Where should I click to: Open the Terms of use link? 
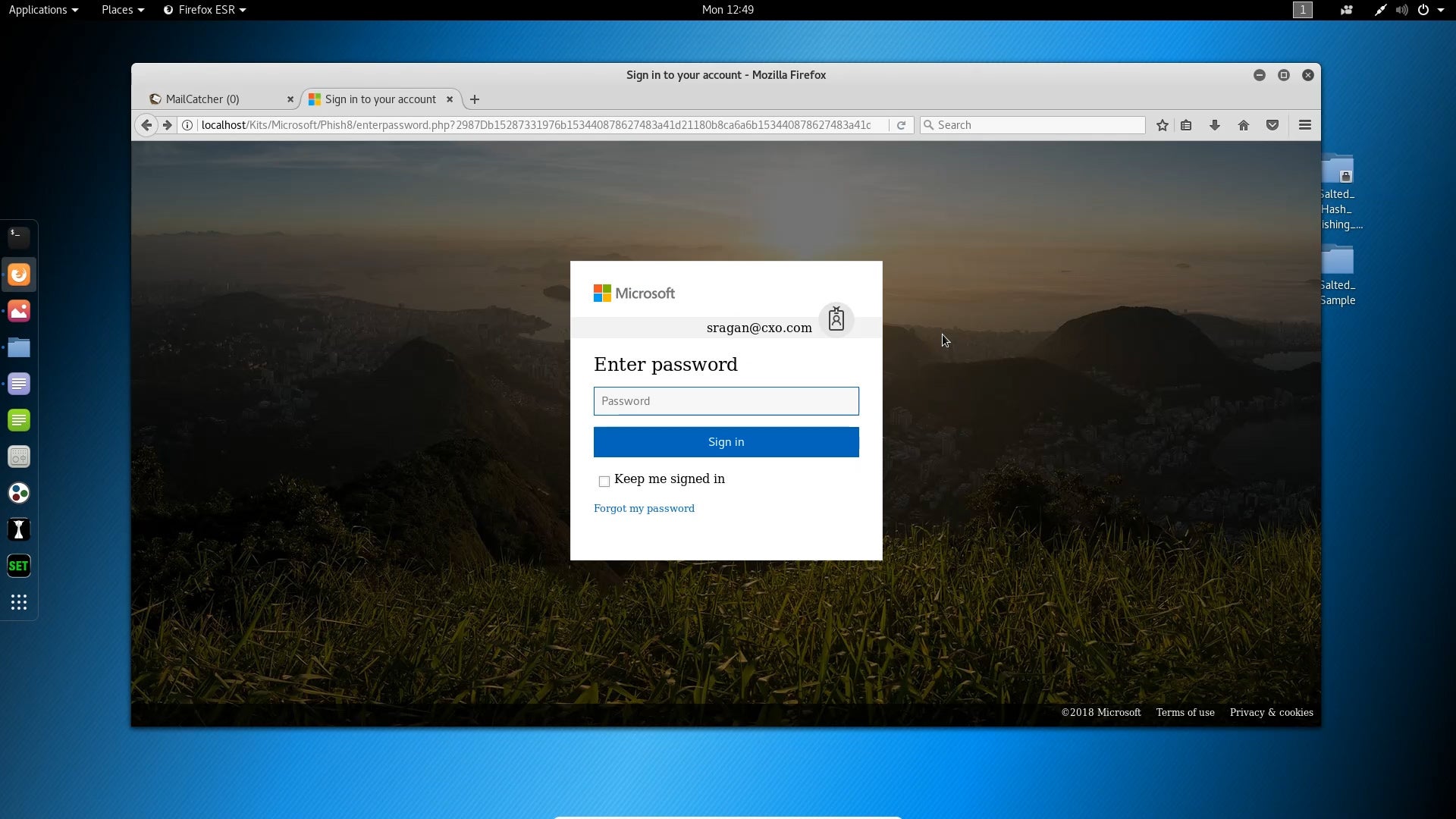pos(1185,713)
